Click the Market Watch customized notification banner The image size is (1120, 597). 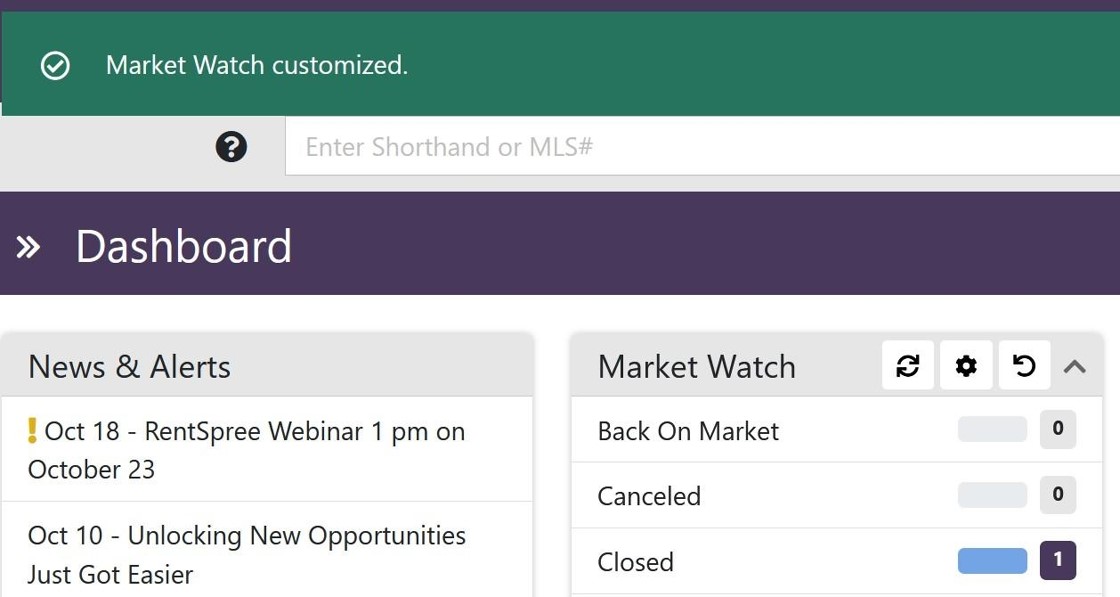560,64
